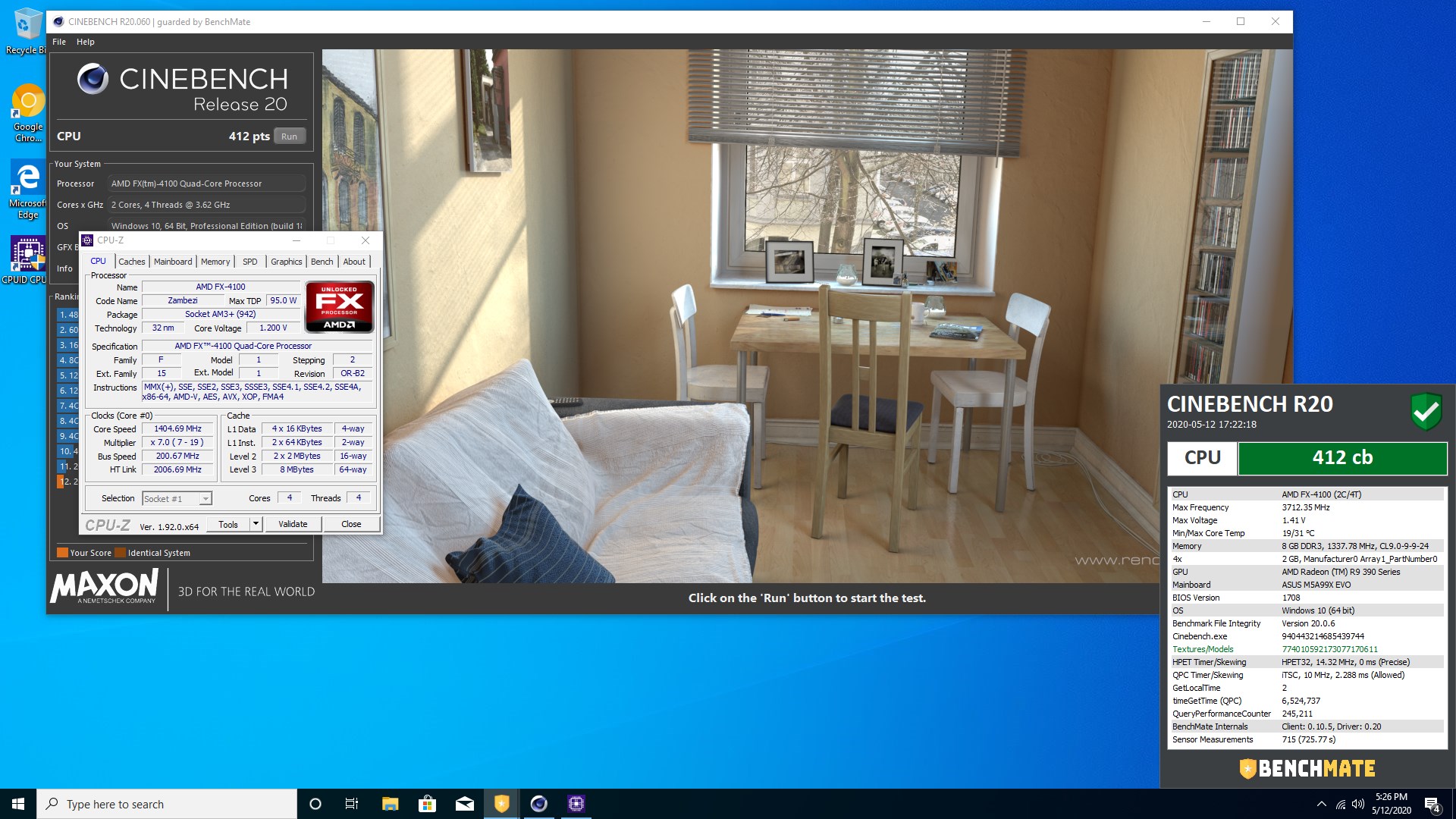1456x819 pixels.
Task: Click the Tools button in CPU-Z
Action: (x=228, y=524)
